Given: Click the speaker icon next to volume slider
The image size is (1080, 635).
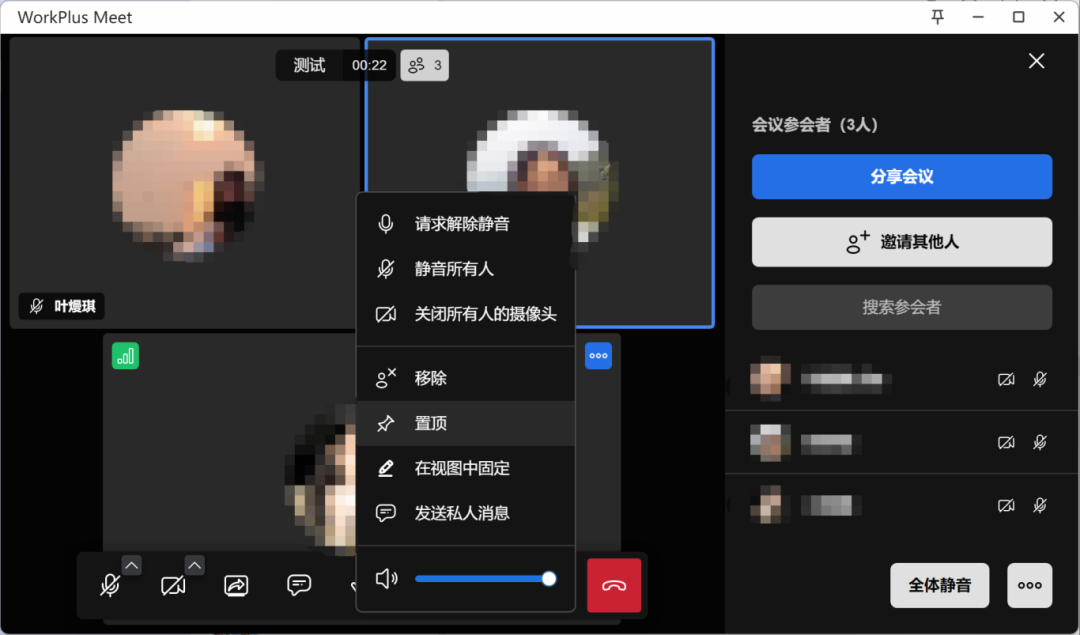Looking at the screenshot, I should (387, 578).
